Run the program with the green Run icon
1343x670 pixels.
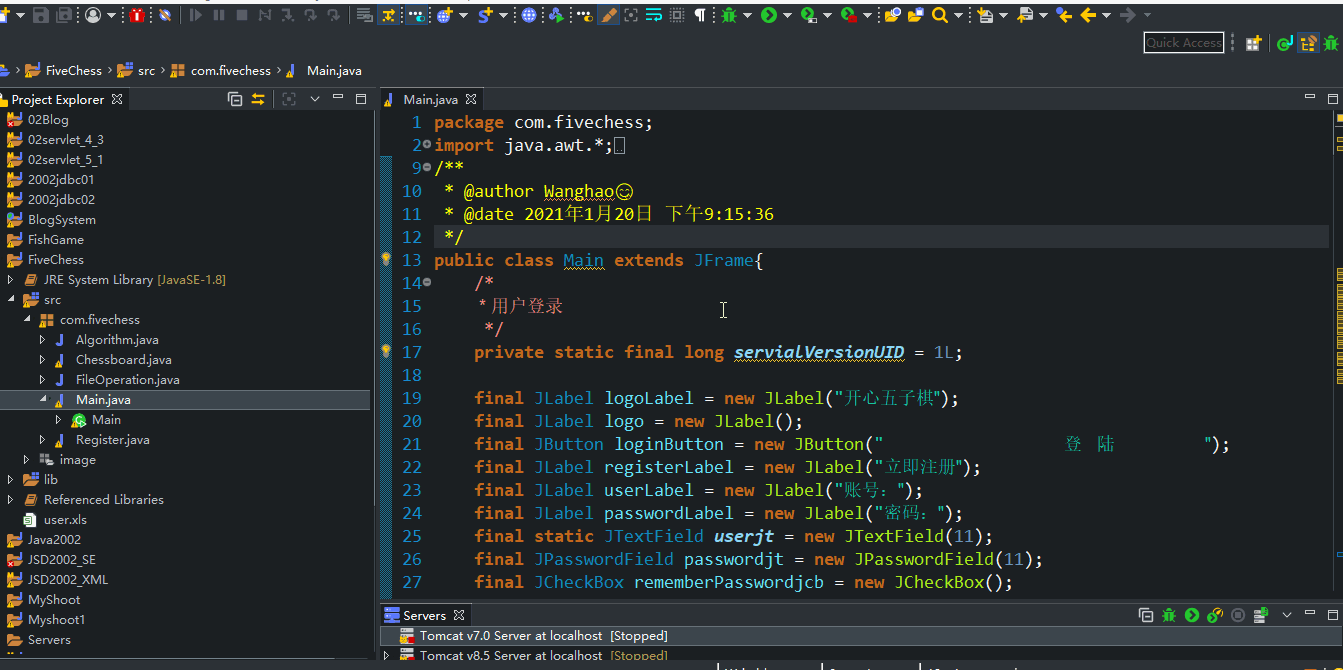768,15
